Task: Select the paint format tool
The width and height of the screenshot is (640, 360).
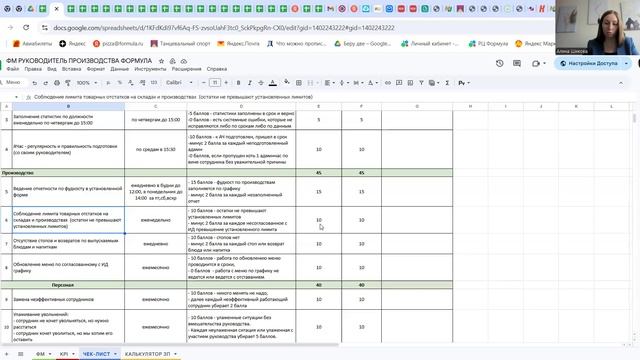Action: (x=68, y=83)
